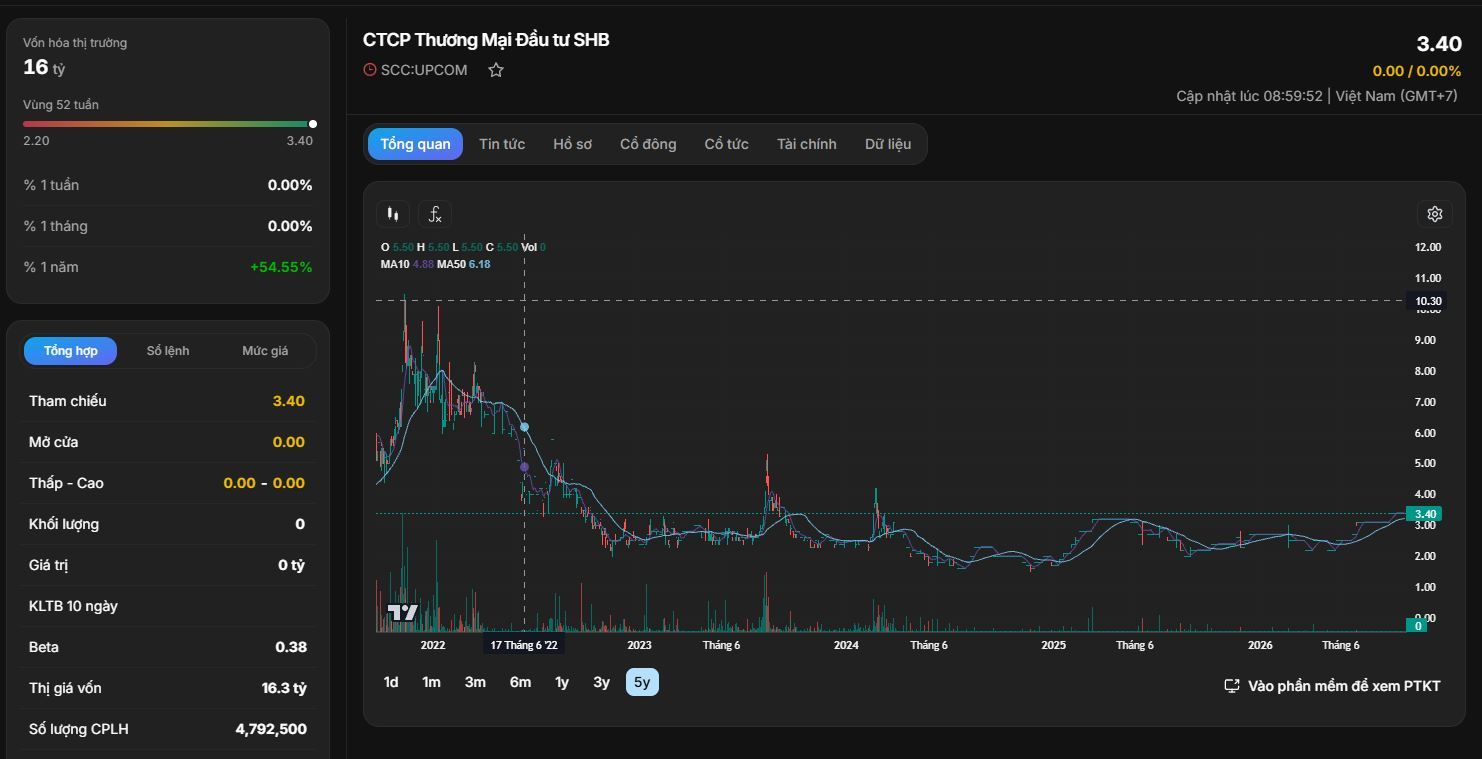Set chart range to 1m
The image size is (1482, 759).
[431, 682]
